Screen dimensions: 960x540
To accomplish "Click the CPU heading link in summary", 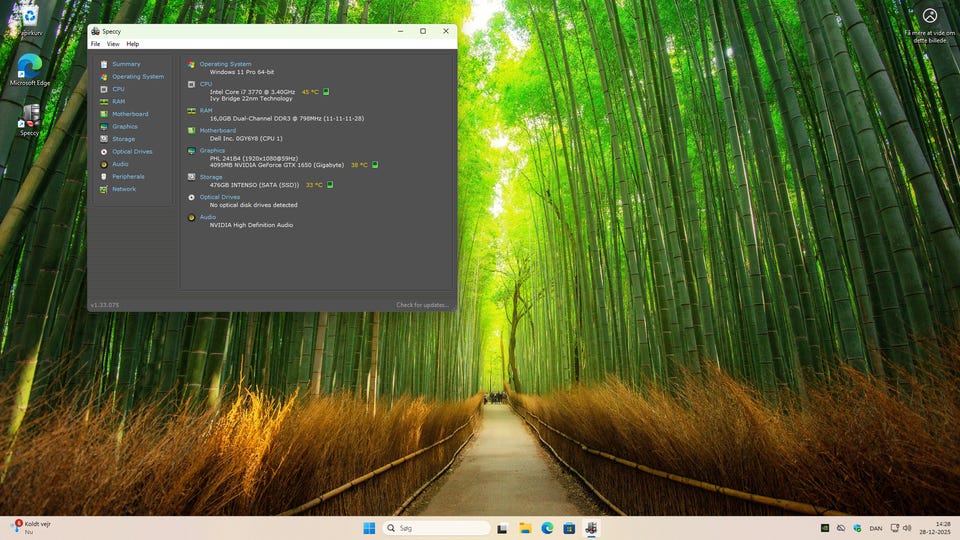I will 205,84.
